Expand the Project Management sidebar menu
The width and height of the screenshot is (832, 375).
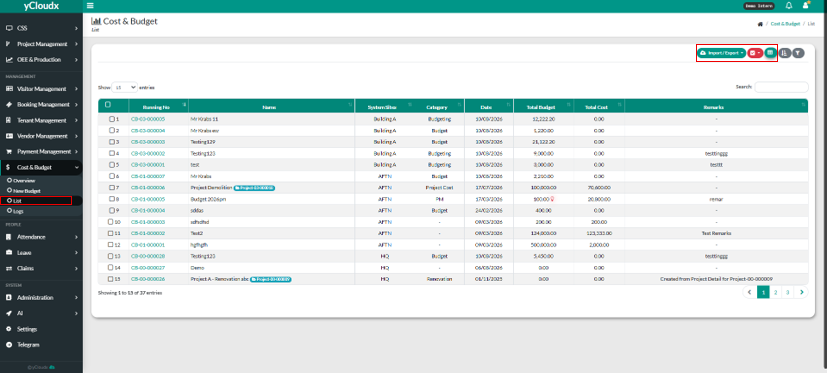(41, 44)
